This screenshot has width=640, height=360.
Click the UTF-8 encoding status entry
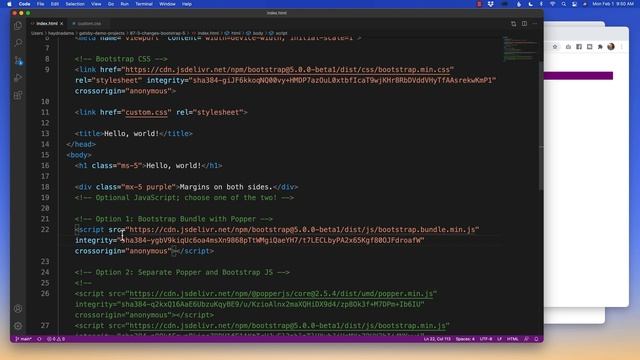pyautogui.click(x=486, y=339)
